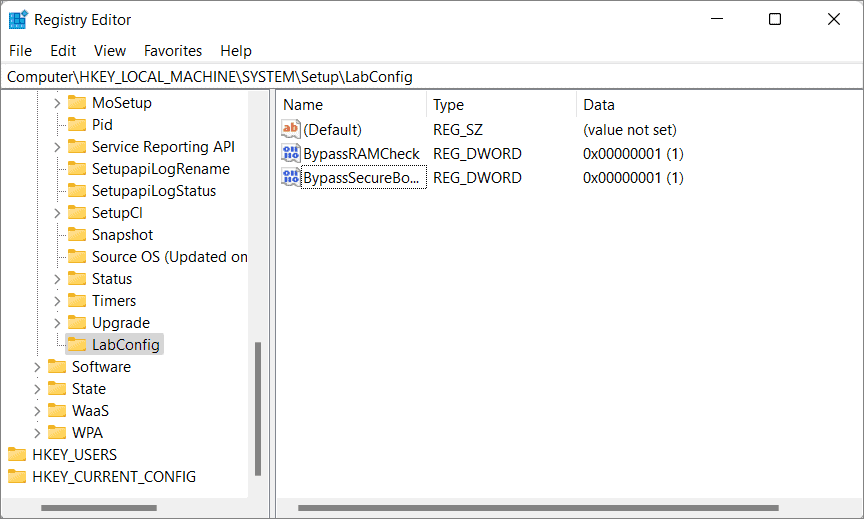Click the REG_SZ type cell
This screenshot has width=864, height=519.
(x=458, y=129)
